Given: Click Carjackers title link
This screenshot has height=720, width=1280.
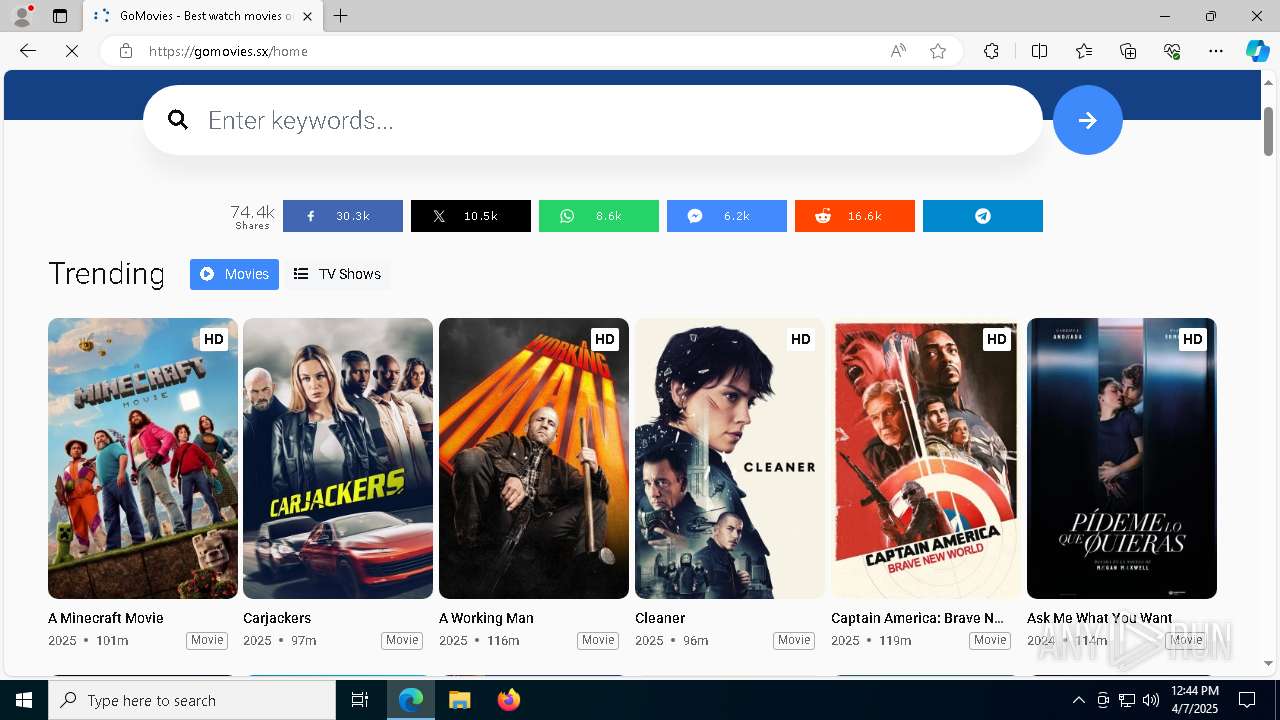Looking at the screenshot, I should [277, 618].
